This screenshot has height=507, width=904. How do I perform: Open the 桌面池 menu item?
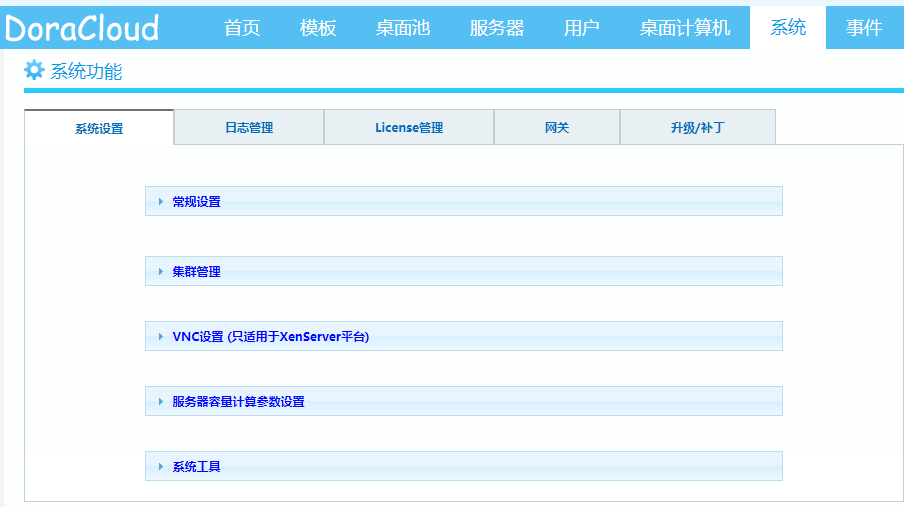tap(403, 28)
